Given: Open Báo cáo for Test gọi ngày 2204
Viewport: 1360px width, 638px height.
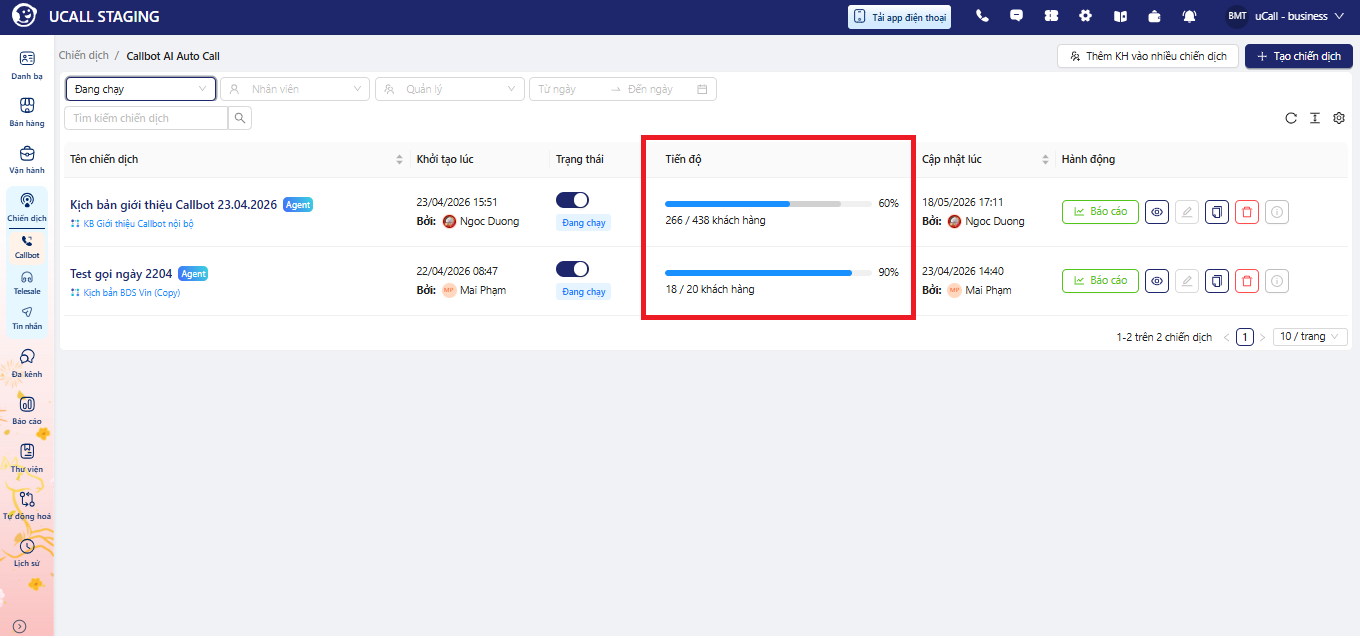Looking at the screenshot, I should click(x=1100, y=281).
